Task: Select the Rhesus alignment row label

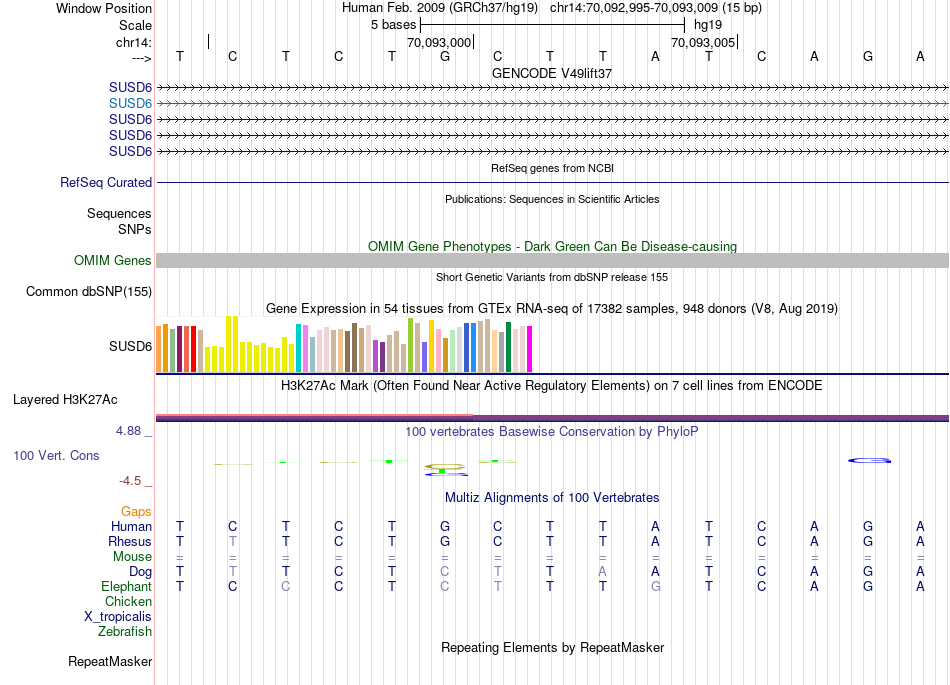Action: tap(130, 541)
